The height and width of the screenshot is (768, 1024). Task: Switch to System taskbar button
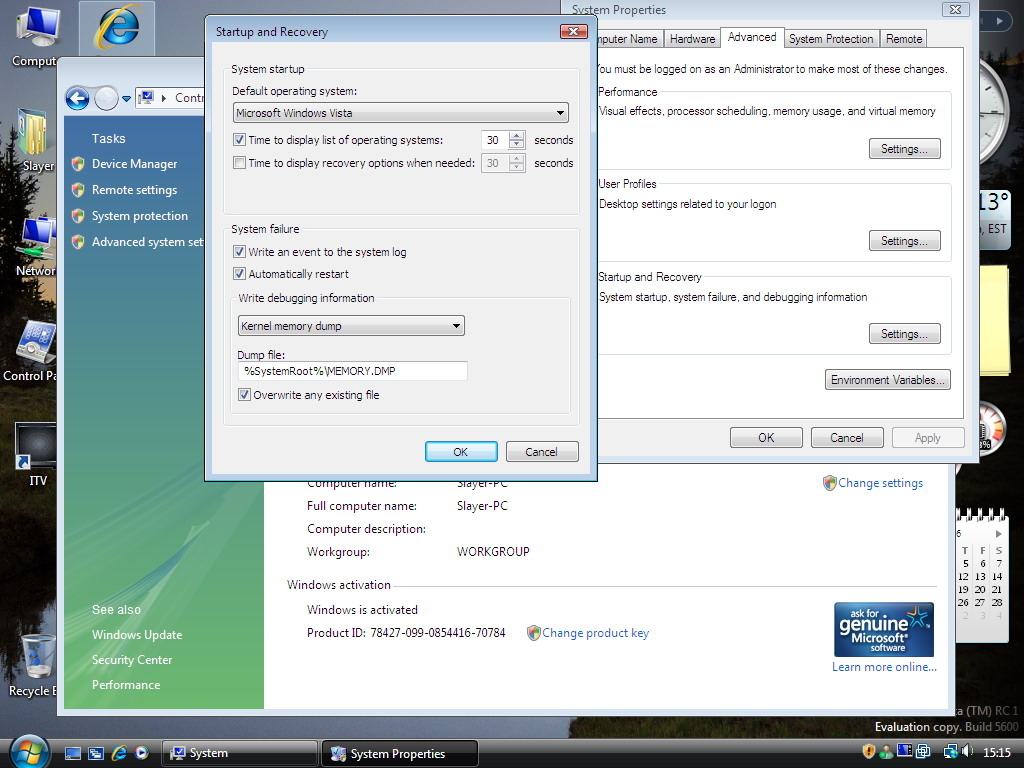[240, 753]
